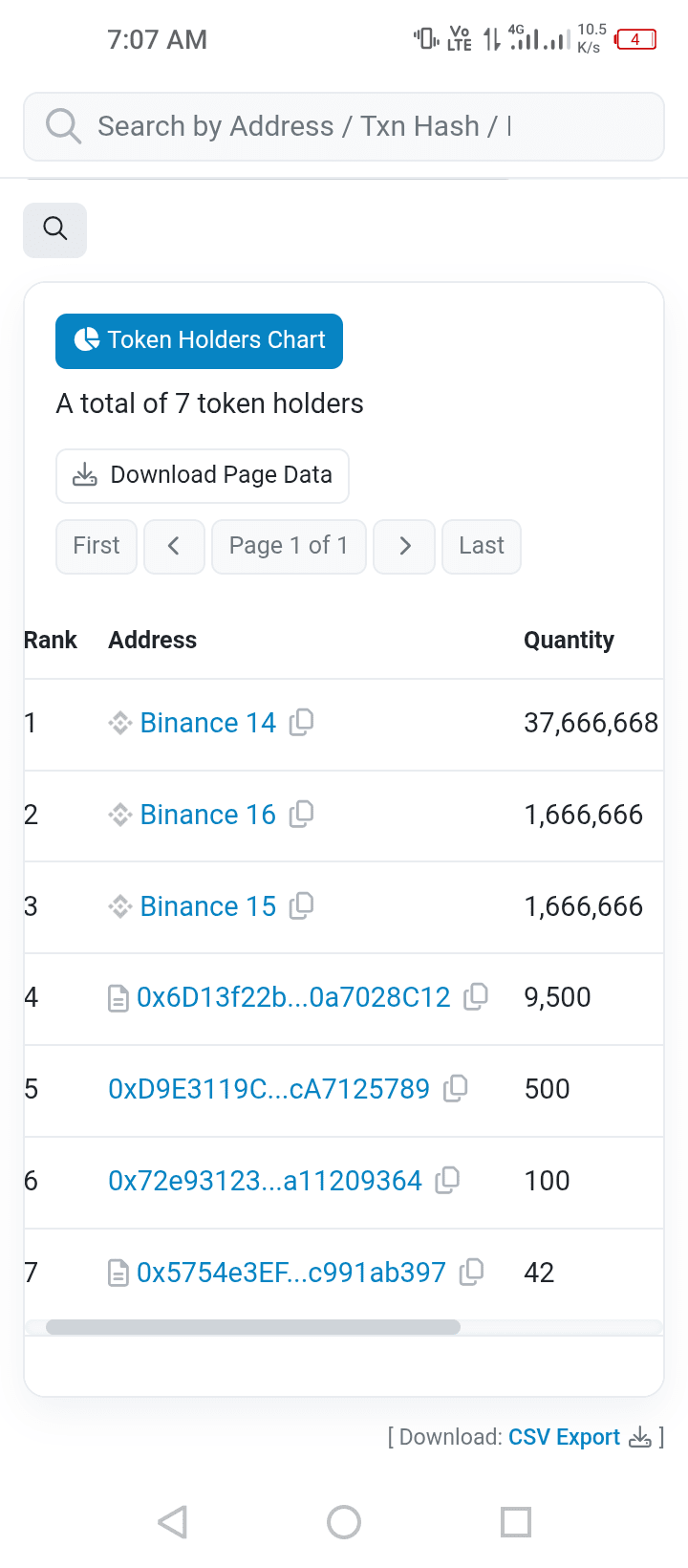The image size is (688, 1568).
Task: Open Binance 14 holder link
Action: pyautogui.click(x=207, y=723)
